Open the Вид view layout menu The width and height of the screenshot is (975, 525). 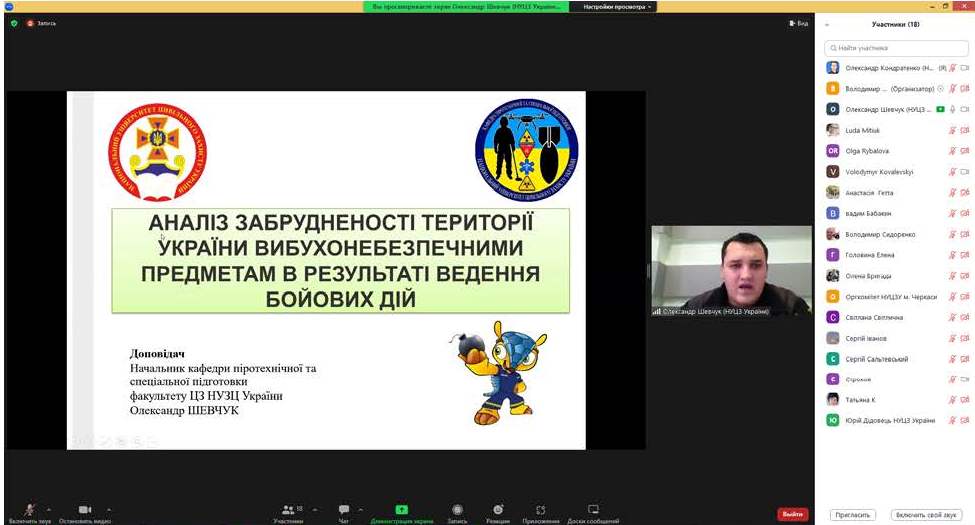pyautogui.click(x=798, y=23)
